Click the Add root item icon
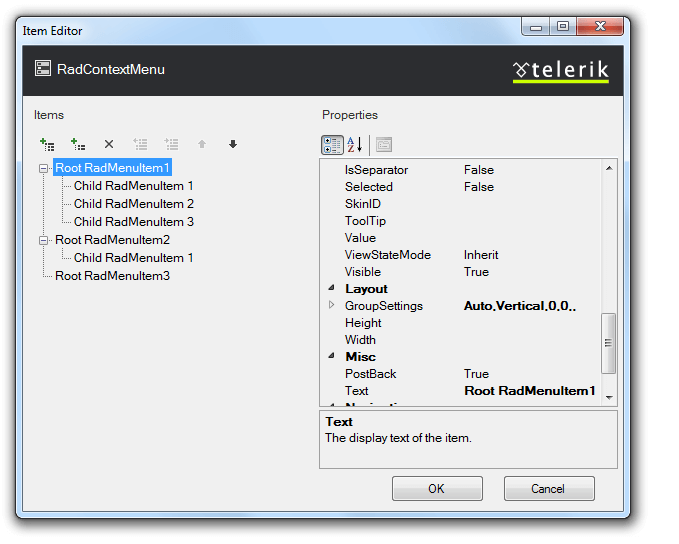The height and width of the screenshot is (544, 679). [x=47, y=144]
